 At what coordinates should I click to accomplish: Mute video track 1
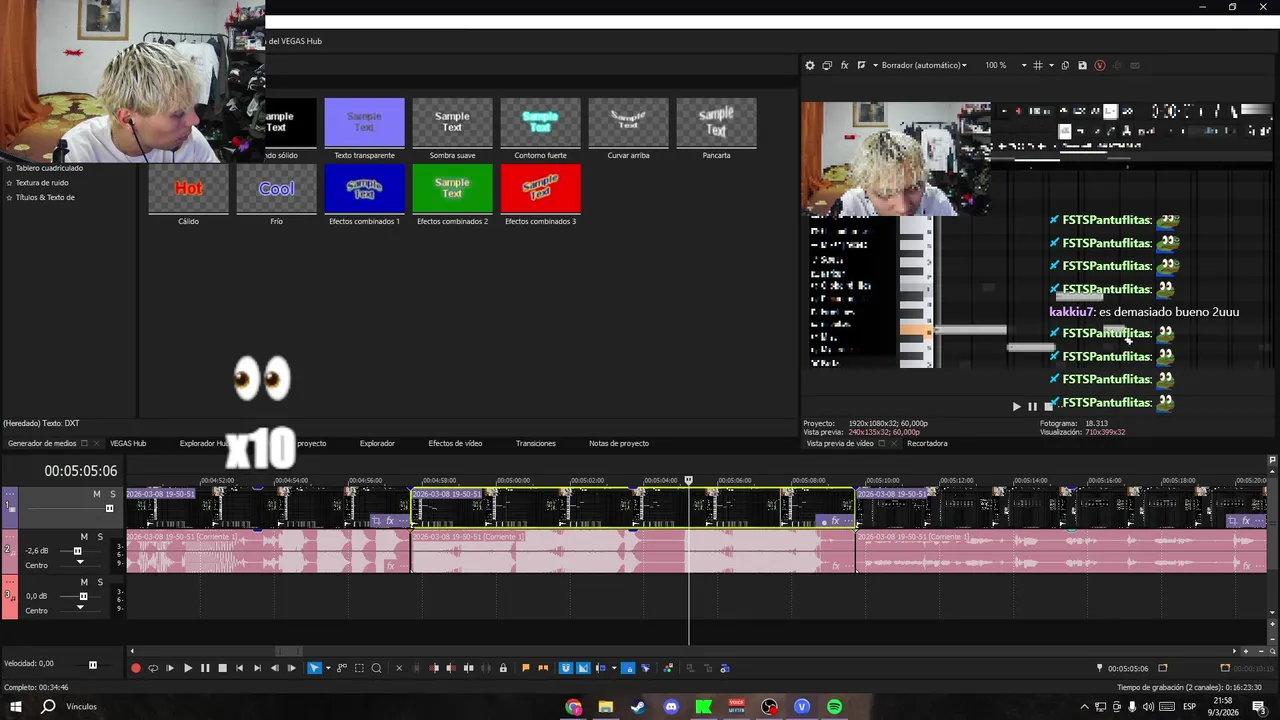(97, 494)
